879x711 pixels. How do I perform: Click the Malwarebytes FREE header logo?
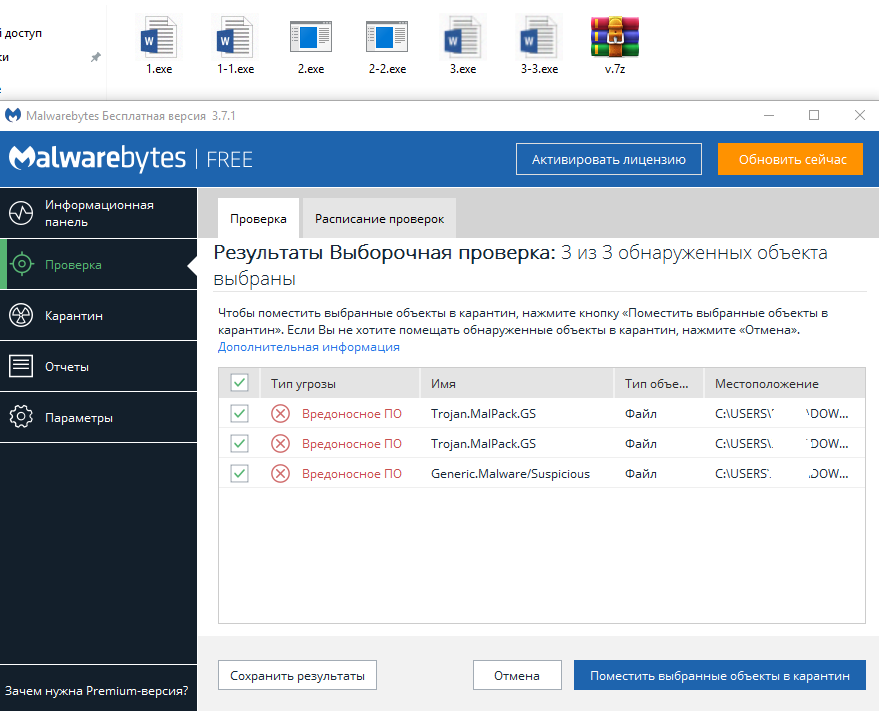tap(131, 159)
